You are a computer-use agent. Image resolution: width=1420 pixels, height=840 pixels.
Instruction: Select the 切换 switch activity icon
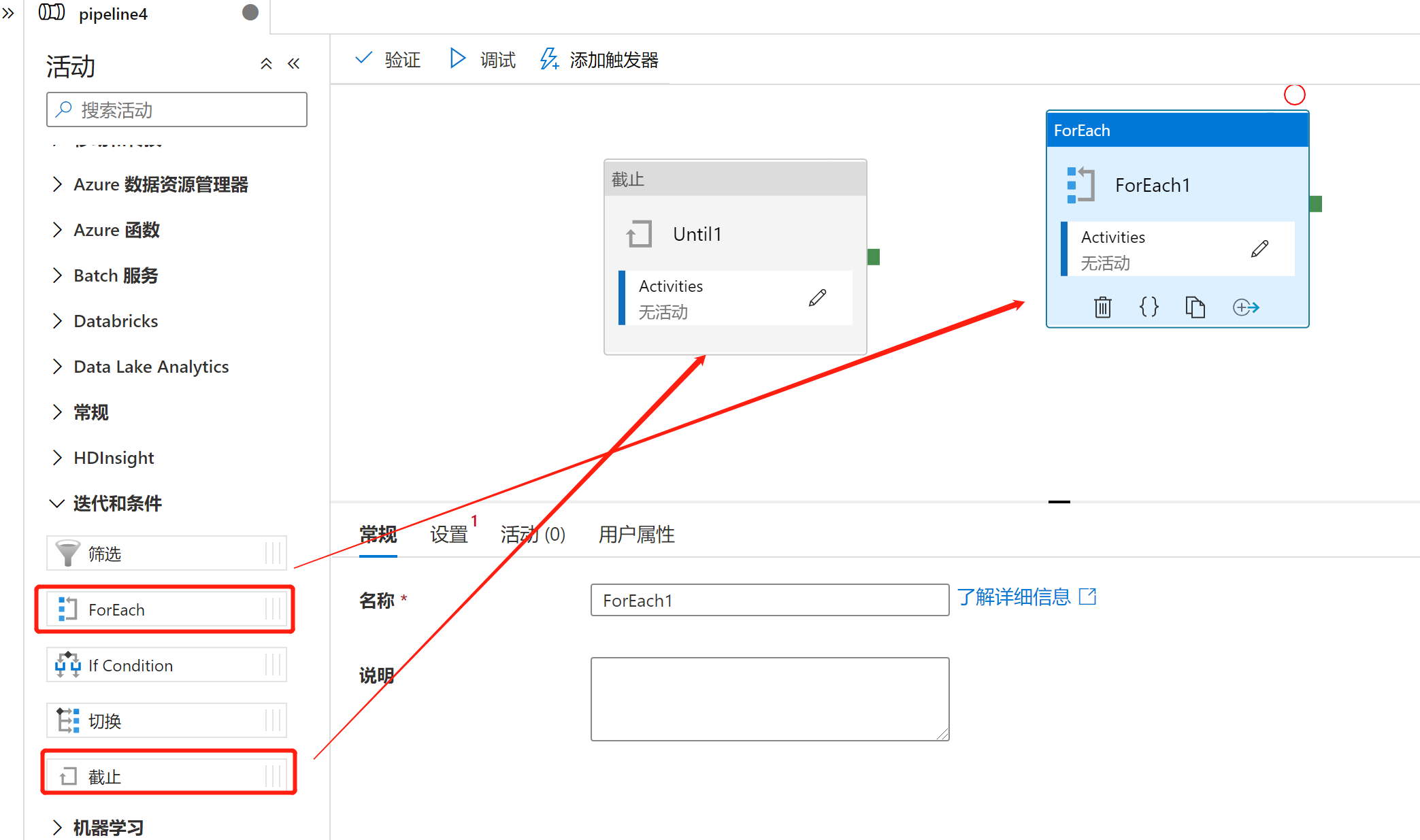[x=67, y=720]
